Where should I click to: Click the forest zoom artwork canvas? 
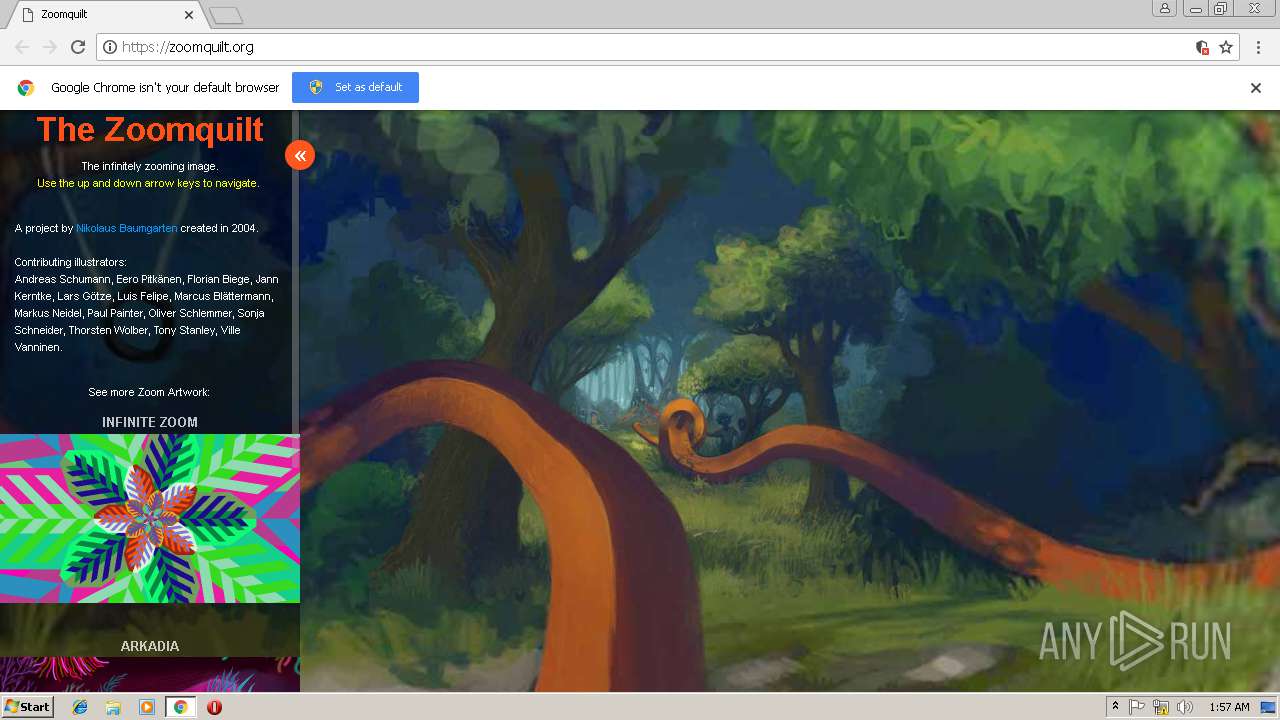[x=790, y=400]
